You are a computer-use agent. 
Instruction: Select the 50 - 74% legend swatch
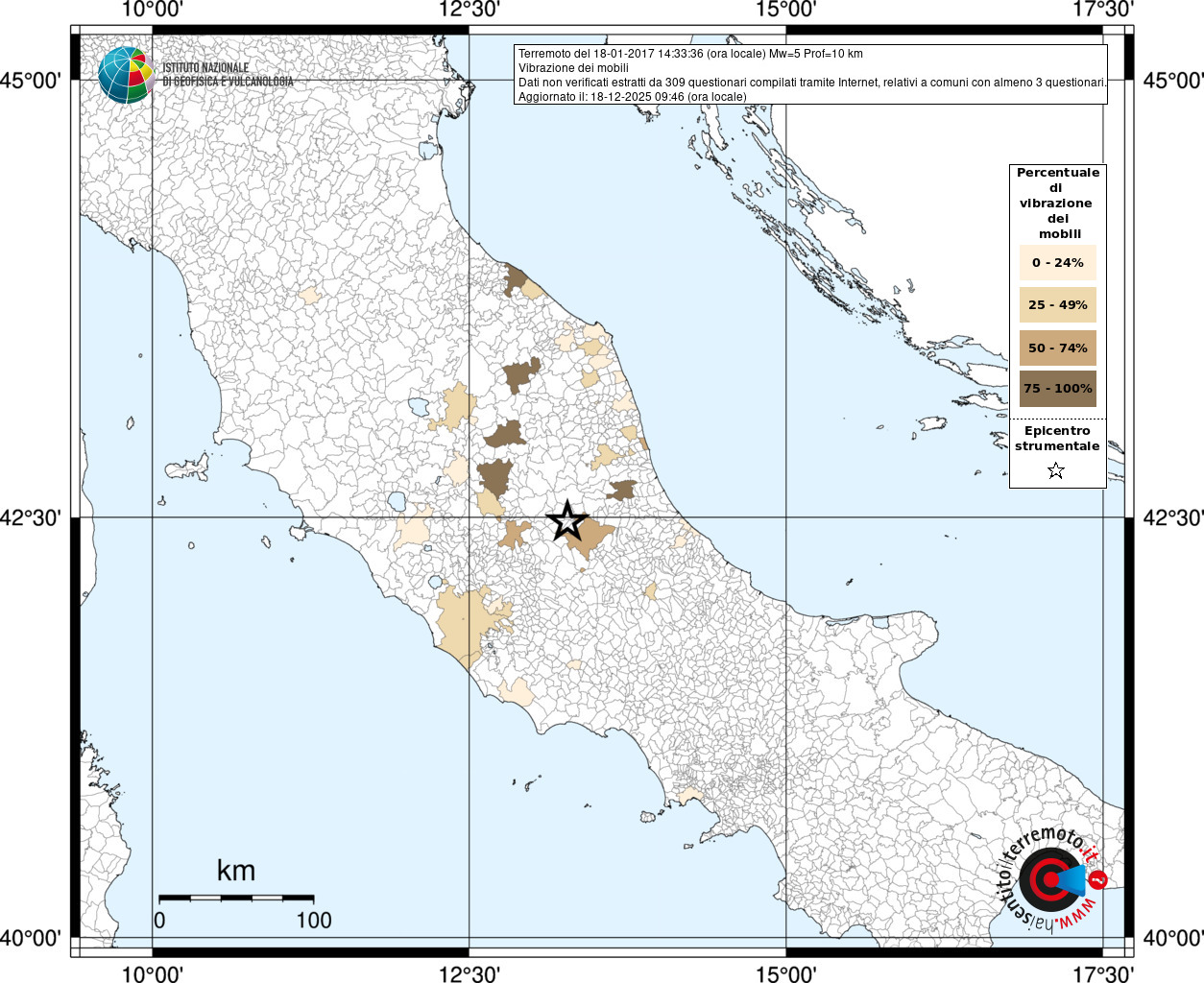coord(1057,348)
